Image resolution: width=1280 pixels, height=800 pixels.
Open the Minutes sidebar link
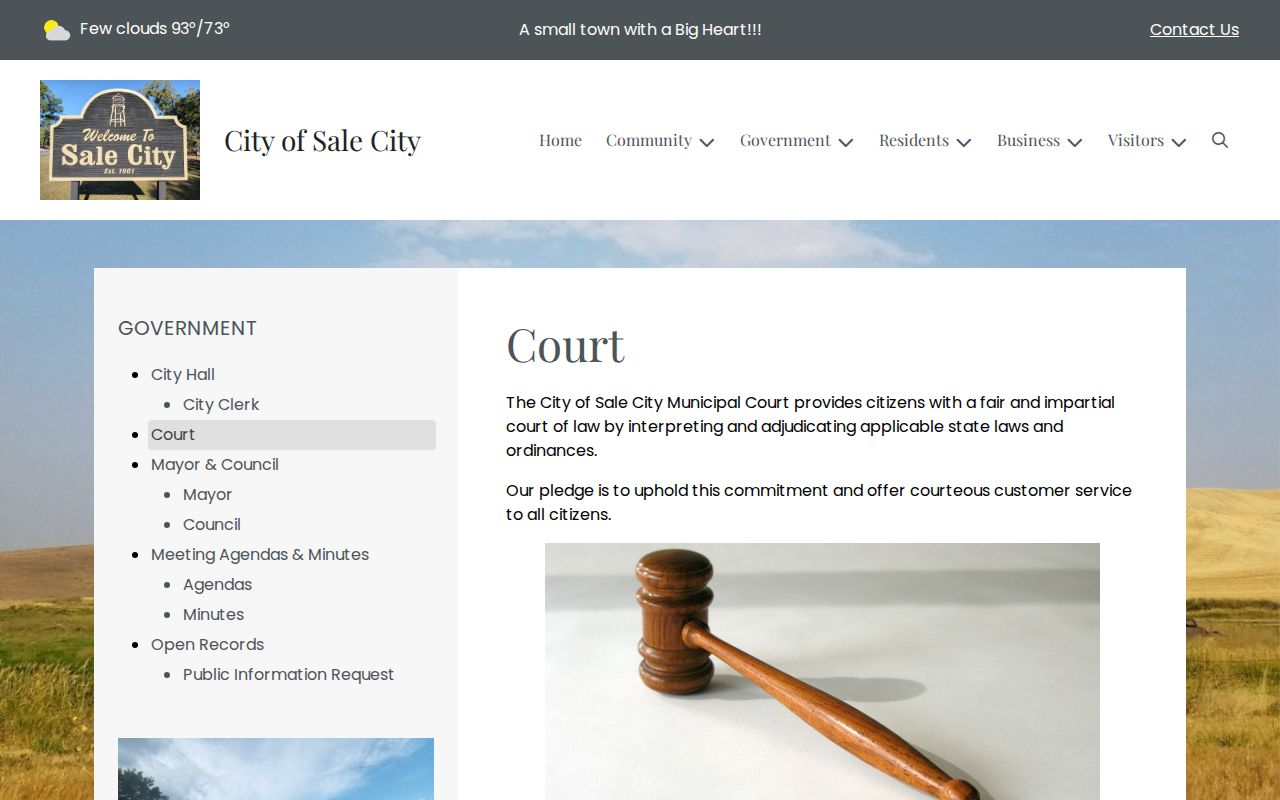click(x=213, y=615)
